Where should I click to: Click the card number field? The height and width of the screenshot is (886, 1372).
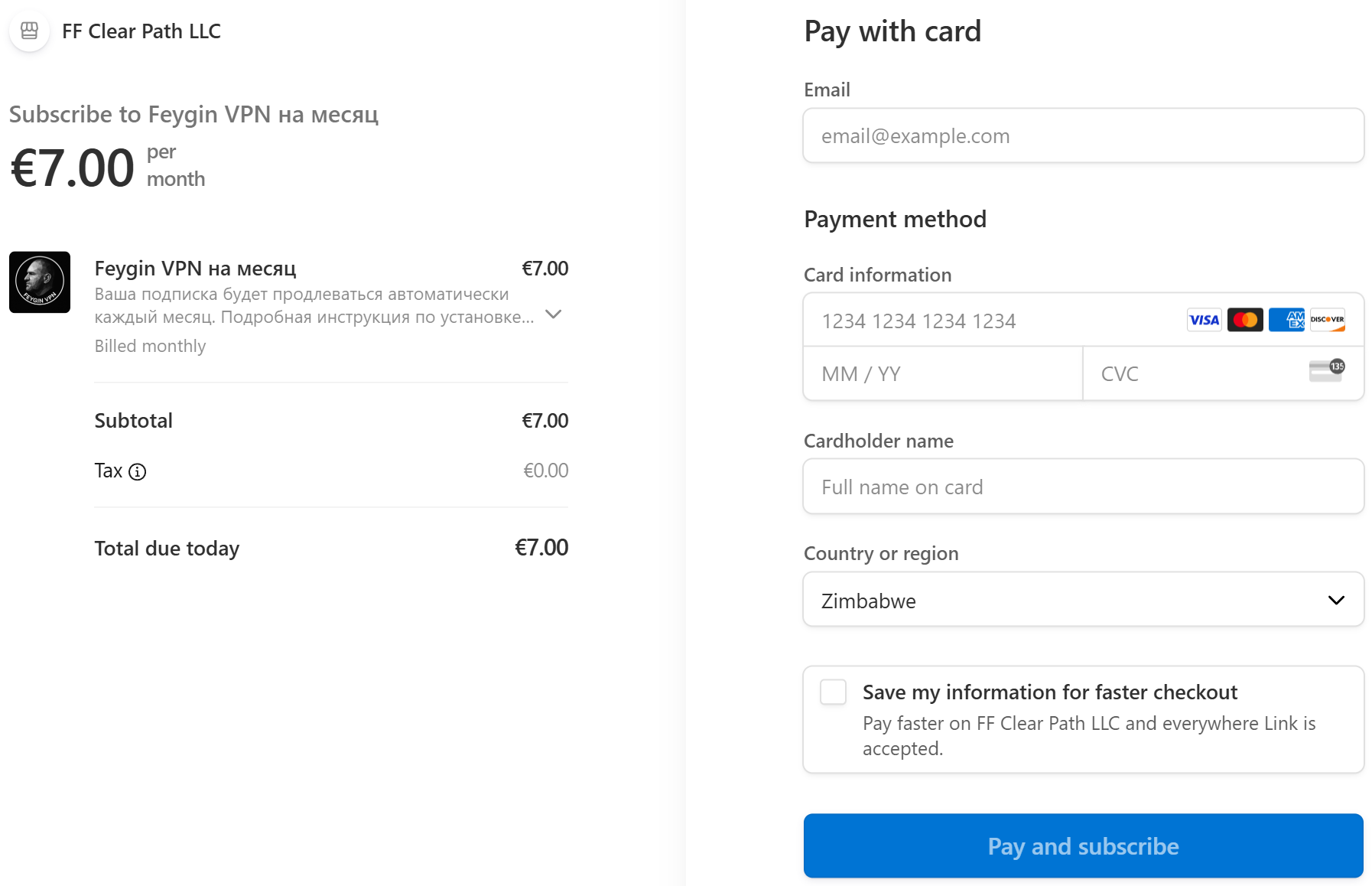pos(994,321)
